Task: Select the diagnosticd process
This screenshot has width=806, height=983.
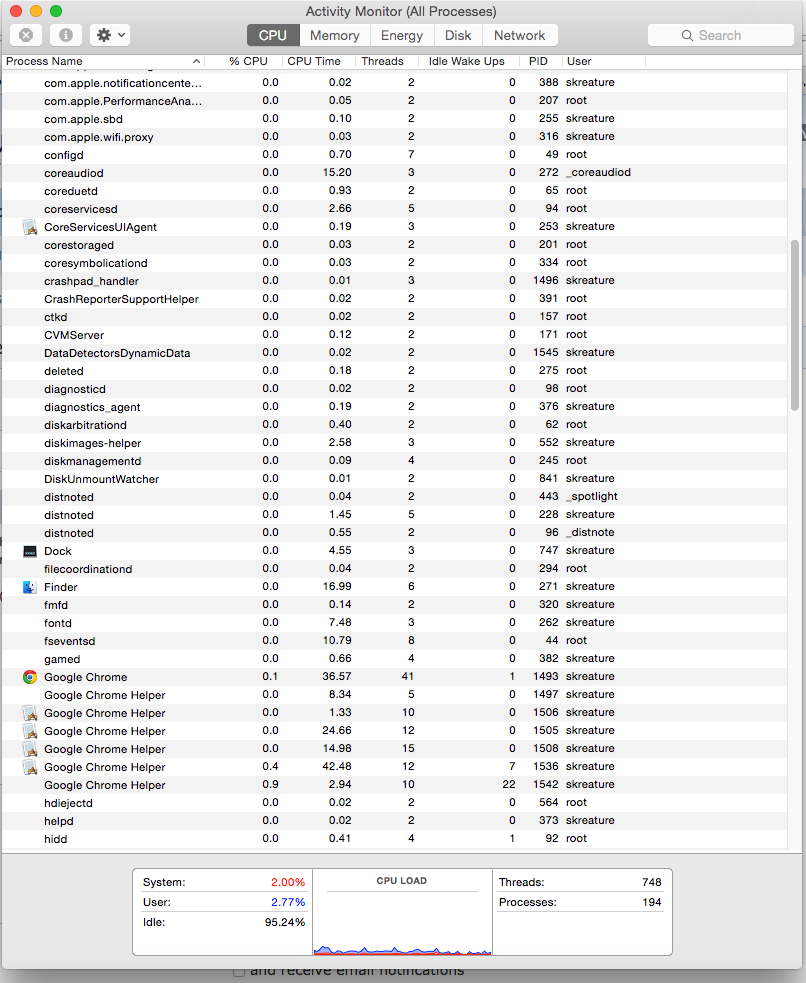Action: (x=395, y=389)
